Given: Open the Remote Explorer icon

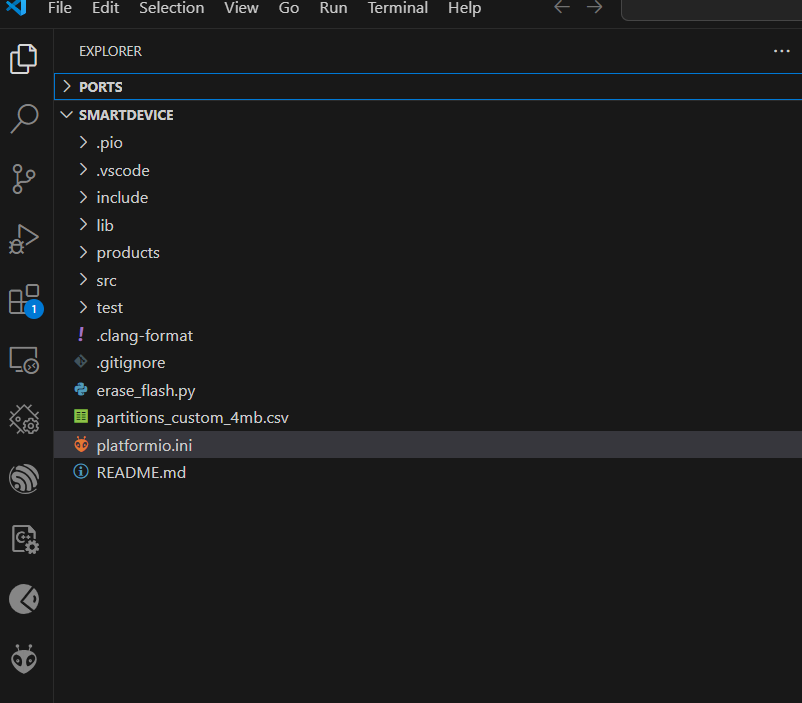Looking at the screenshot, I should (24, 360).
